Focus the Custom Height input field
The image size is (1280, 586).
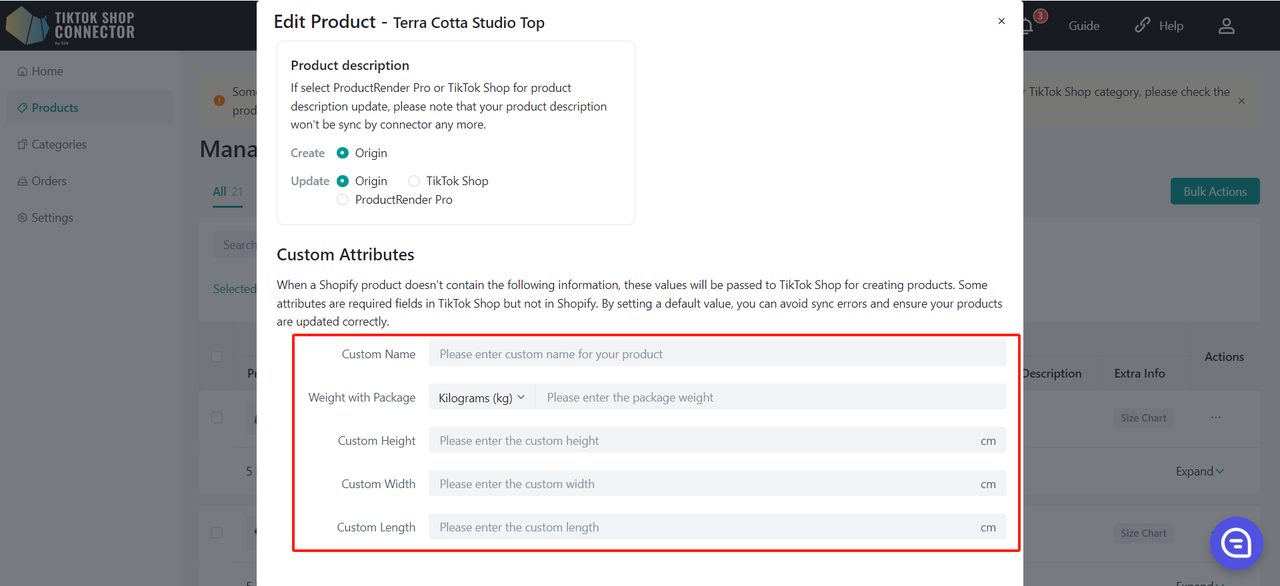coord(717,441)
